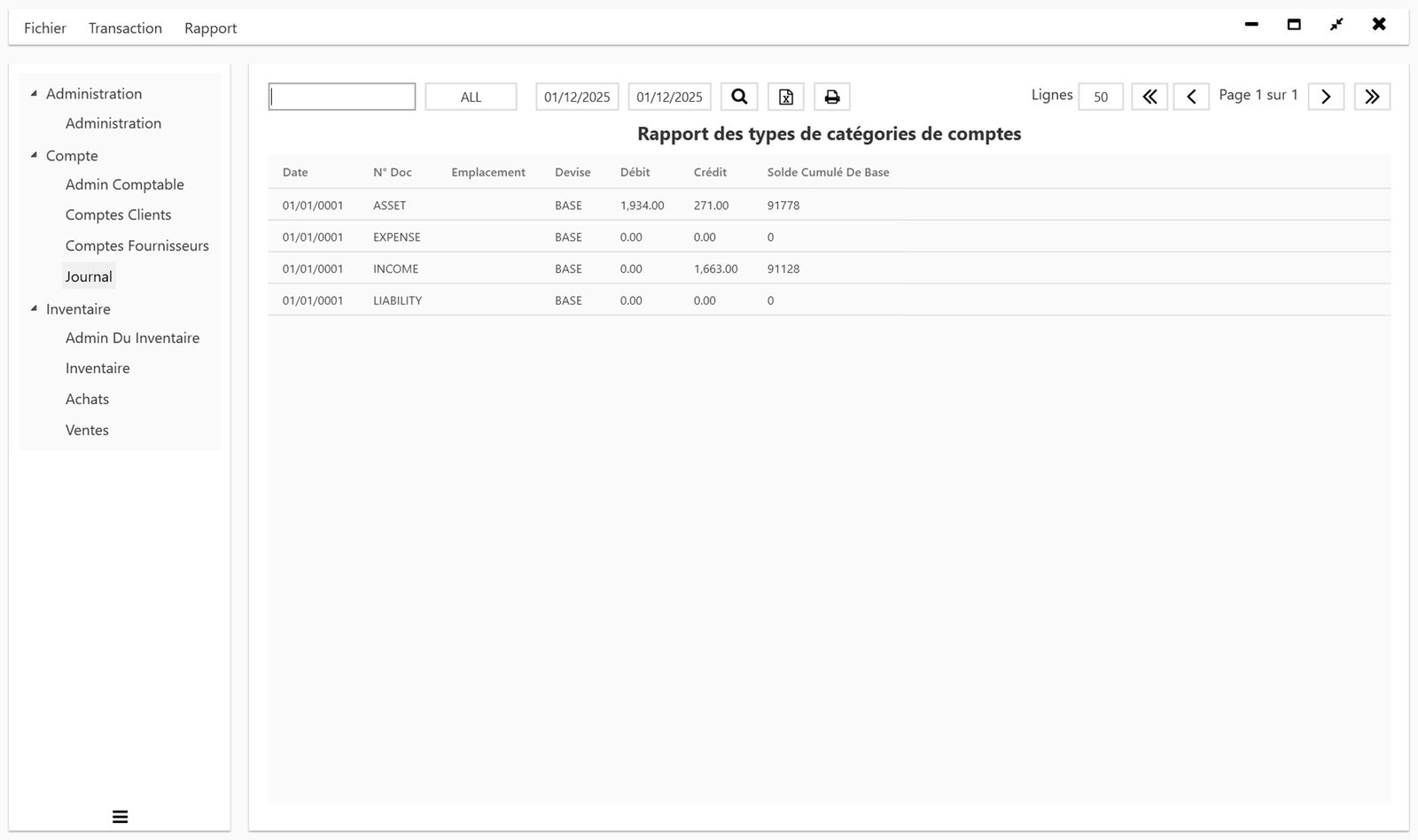Screen dimensions: 1418x840
Task: Click the search magnifier icon
Action: [x=739, y=97]
